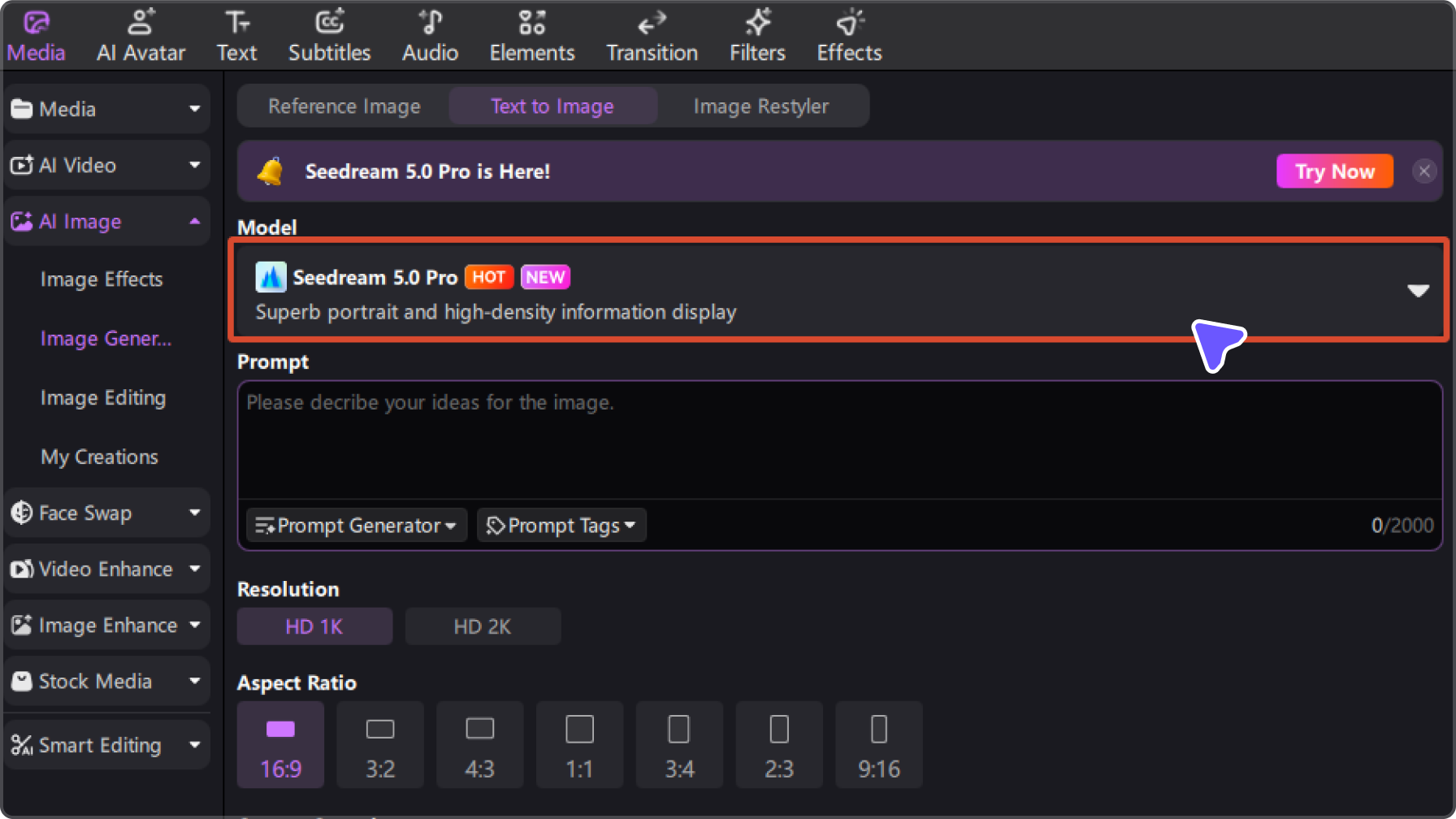The image size is (1456, 819).
Task: Open the Prompt Tags dropdown
Action: pos(561,525)
